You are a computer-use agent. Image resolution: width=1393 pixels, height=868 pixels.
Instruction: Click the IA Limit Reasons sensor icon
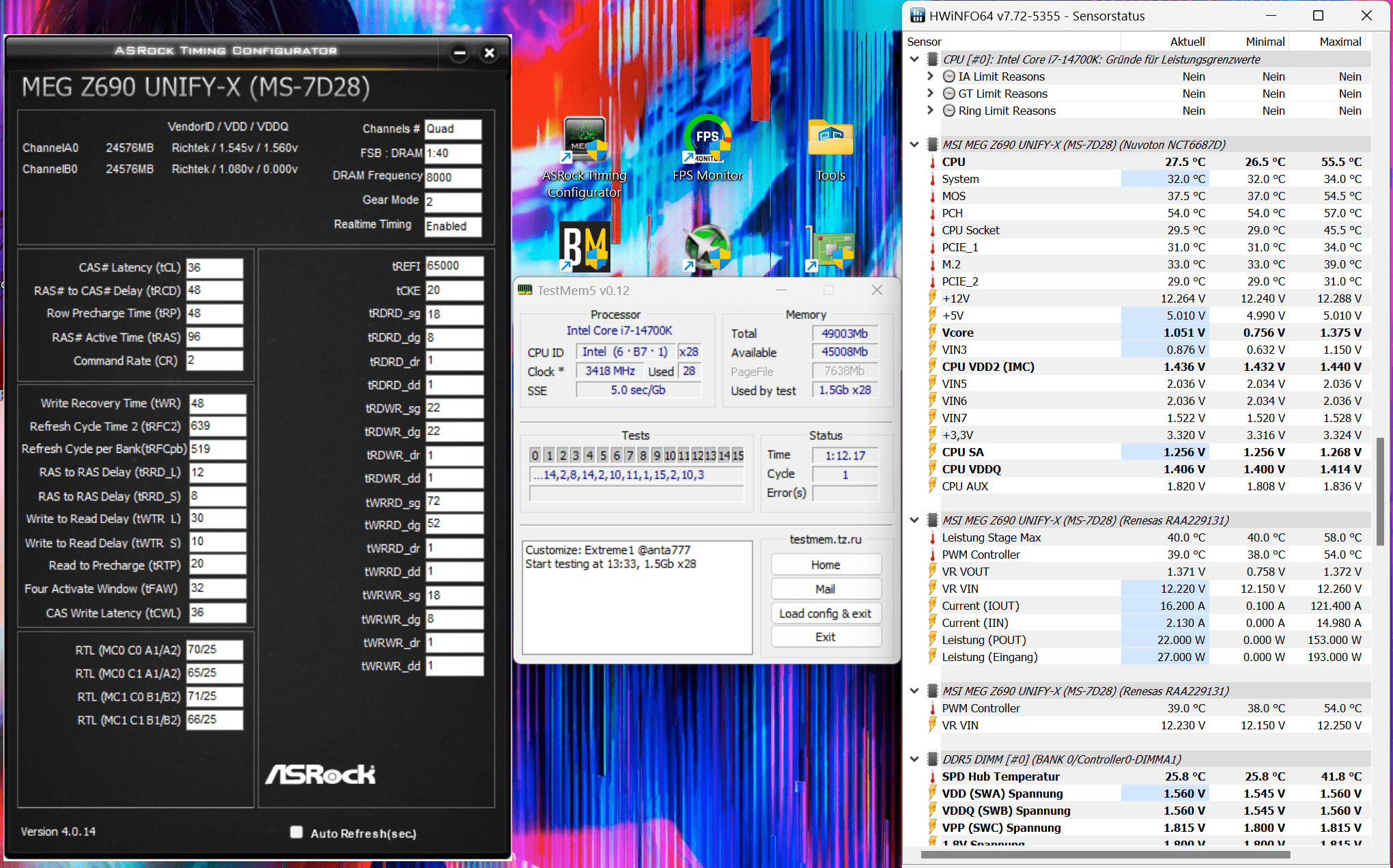[949, 76]
